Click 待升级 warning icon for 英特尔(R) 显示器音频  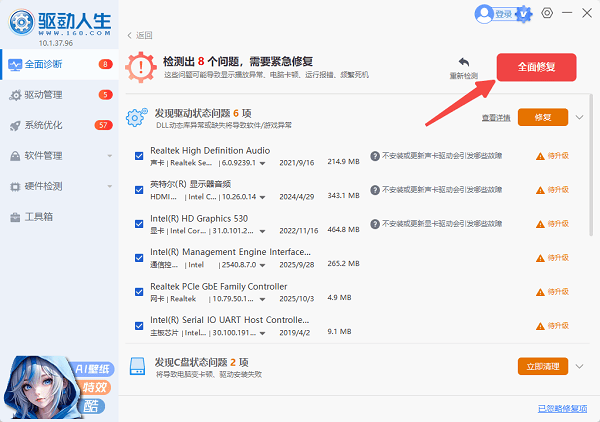(x=540, y=190)
